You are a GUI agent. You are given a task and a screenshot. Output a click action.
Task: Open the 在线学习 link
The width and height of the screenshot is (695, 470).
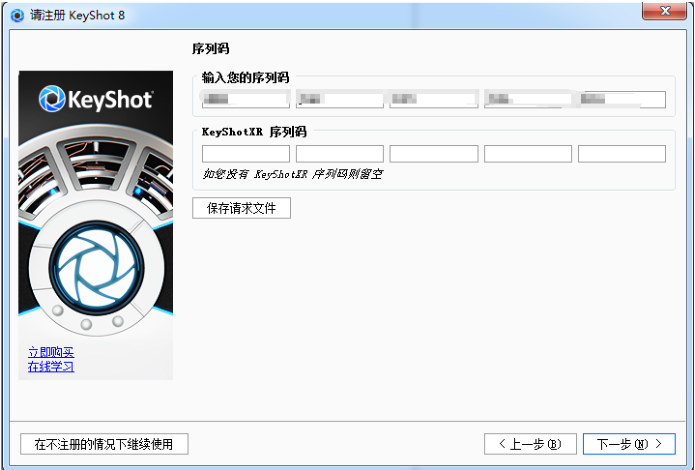(x=51, y=367)
